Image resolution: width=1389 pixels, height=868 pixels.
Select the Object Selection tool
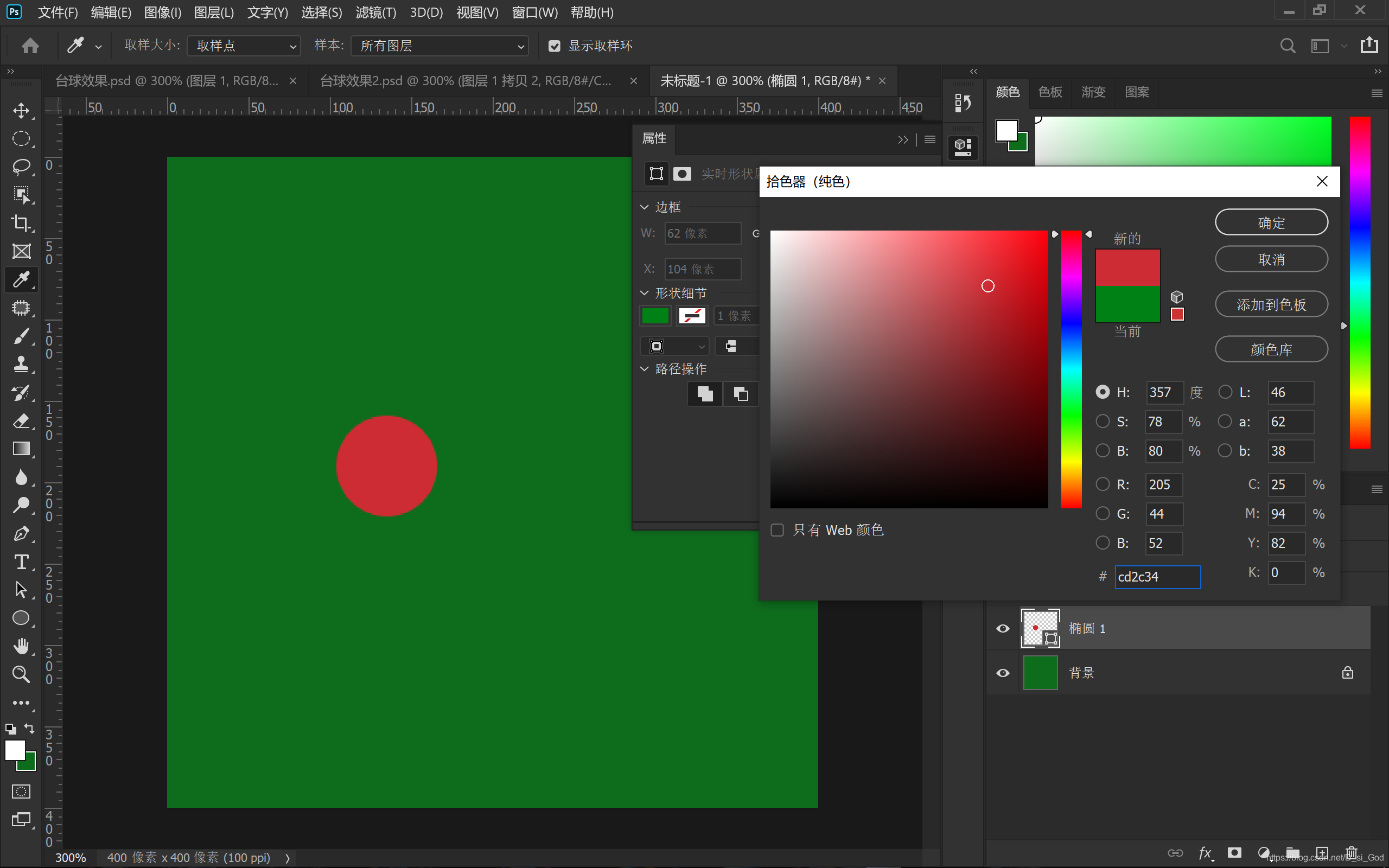pyautogui.click(x=21, y=195)
